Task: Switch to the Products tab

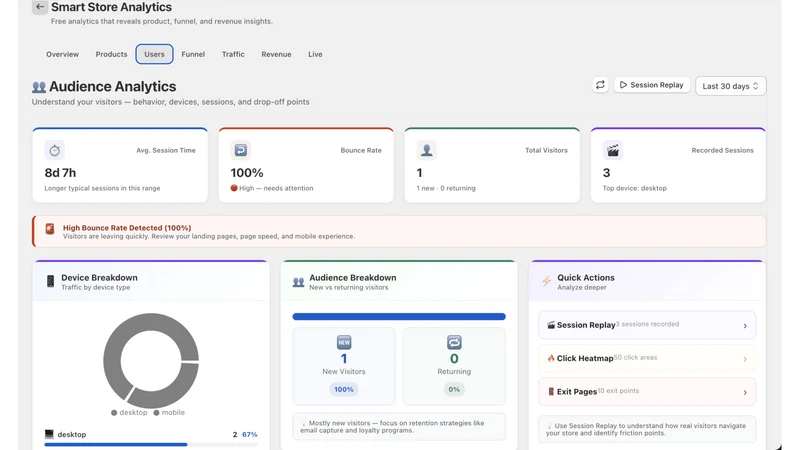Action: coord(111,54)
